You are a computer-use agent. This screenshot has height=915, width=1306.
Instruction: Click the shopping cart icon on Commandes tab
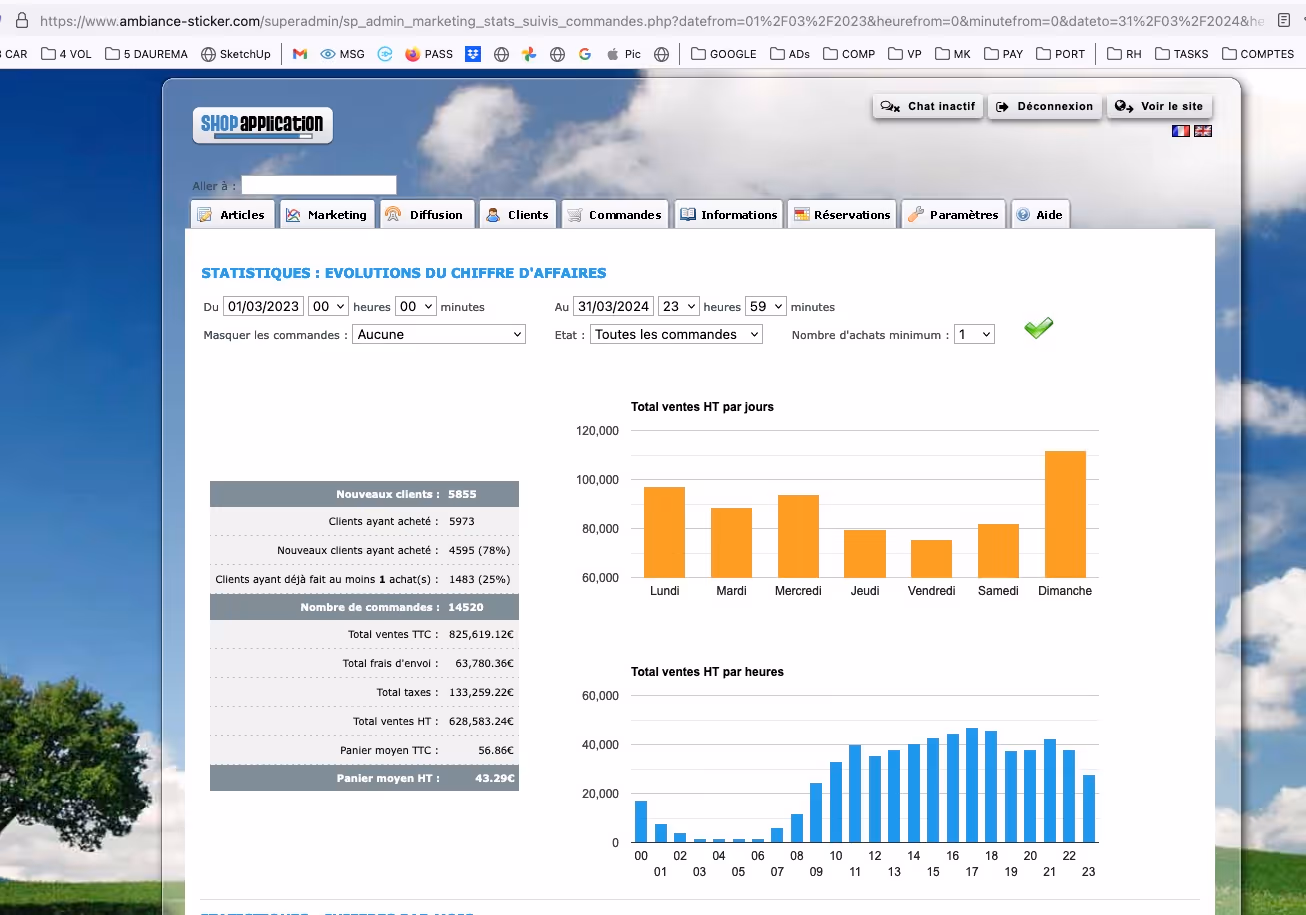574,215
